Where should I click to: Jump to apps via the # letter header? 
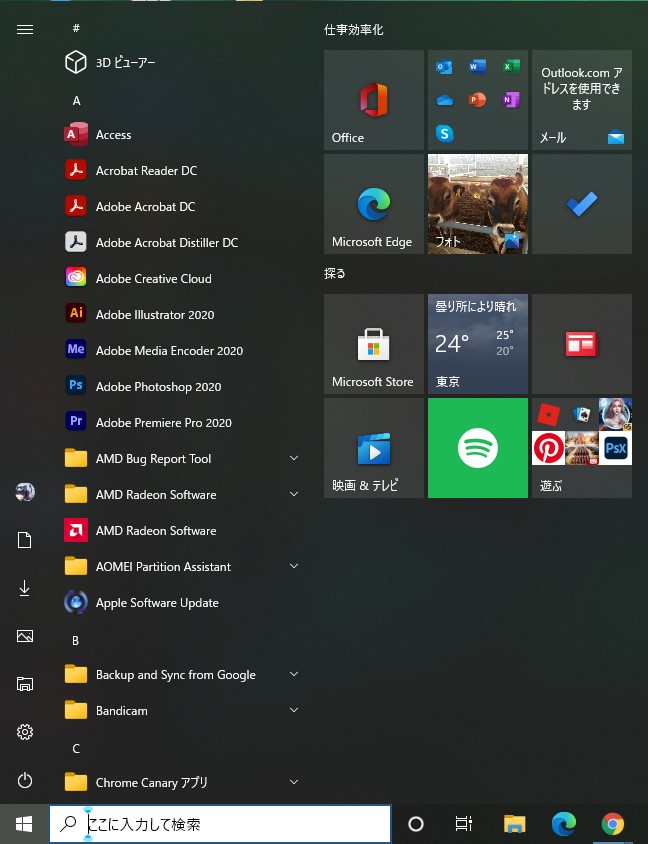pos(76,28)
